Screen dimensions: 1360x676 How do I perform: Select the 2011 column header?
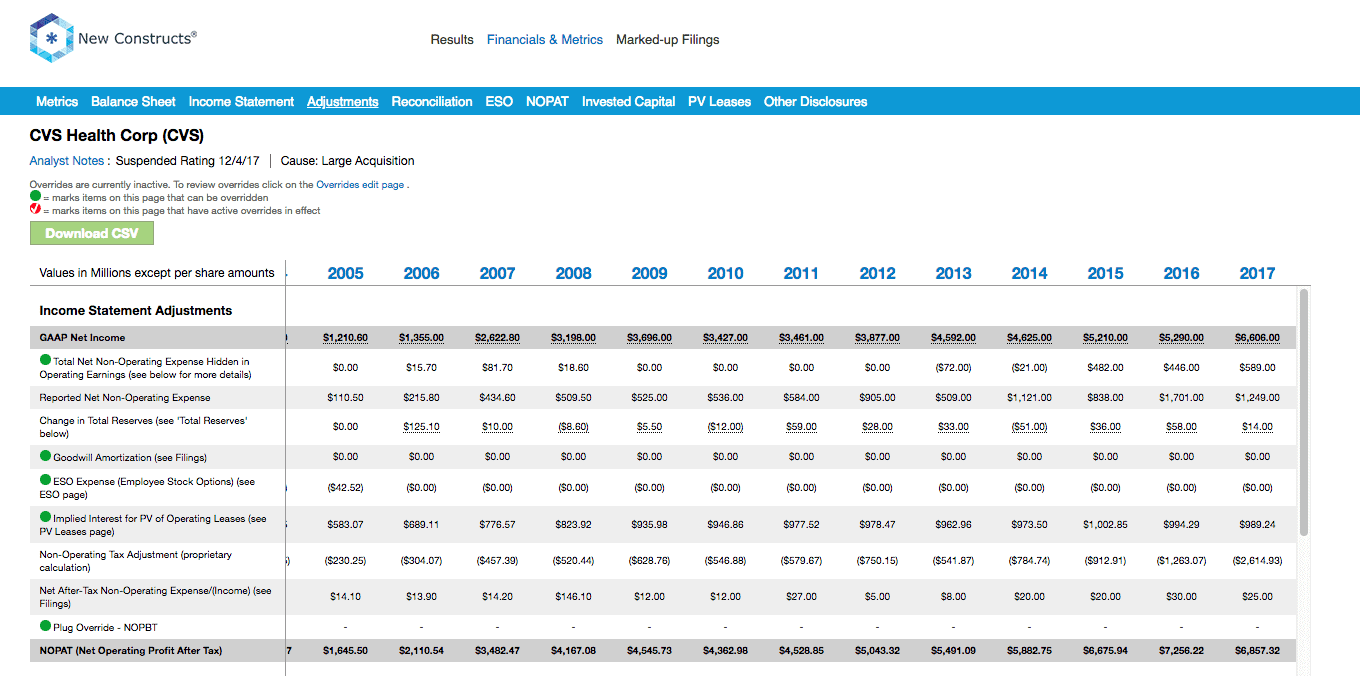(802, 273)
